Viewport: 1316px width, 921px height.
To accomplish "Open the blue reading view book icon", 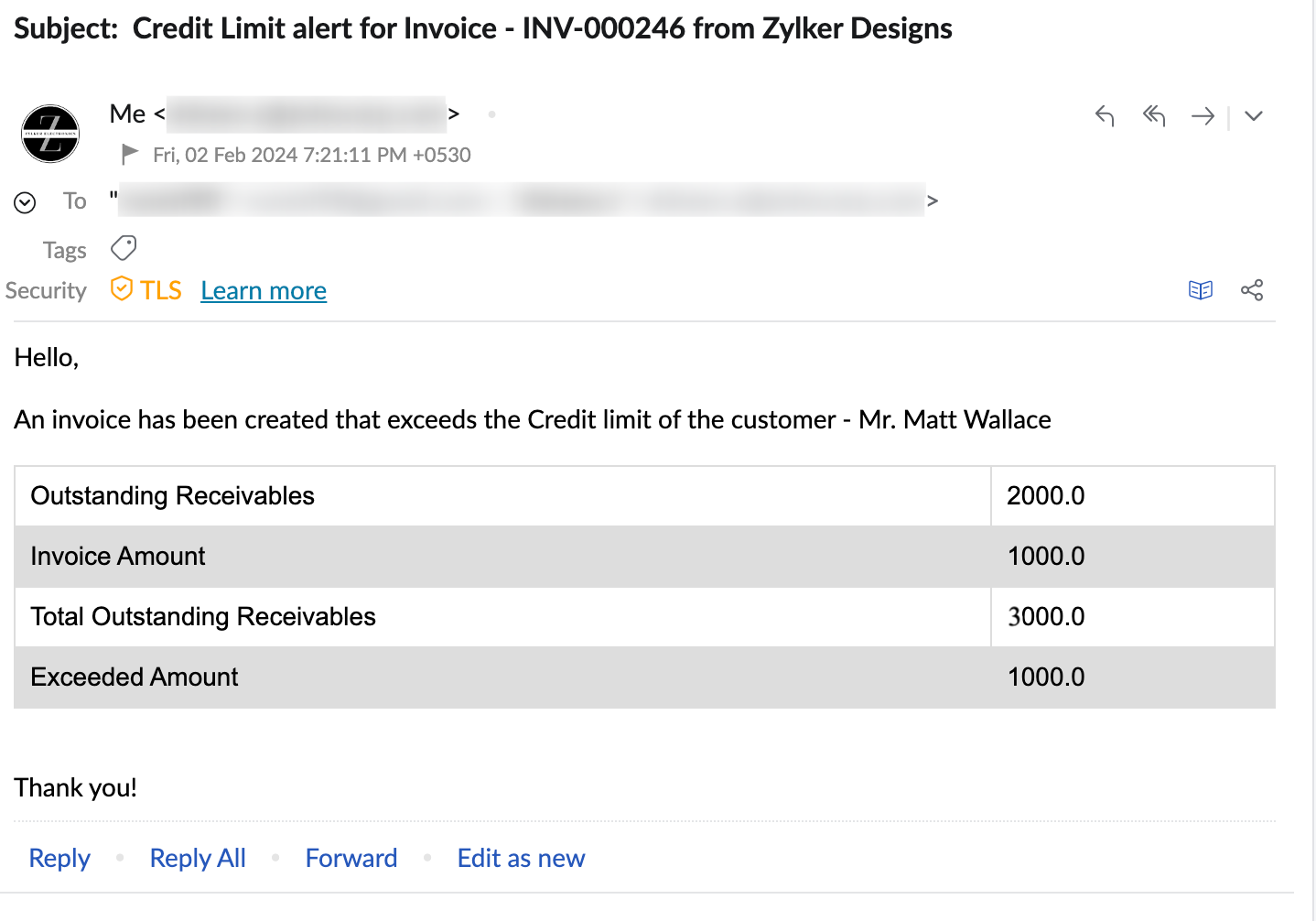I will 1200,290.
